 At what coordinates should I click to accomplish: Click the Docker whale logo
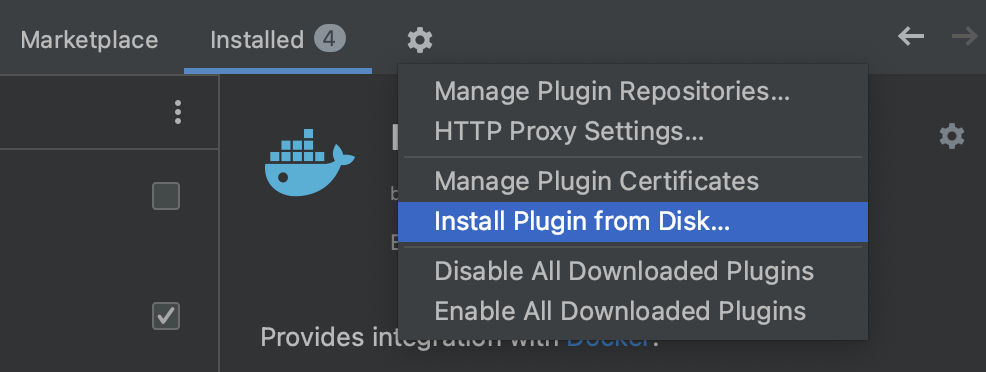309,163
